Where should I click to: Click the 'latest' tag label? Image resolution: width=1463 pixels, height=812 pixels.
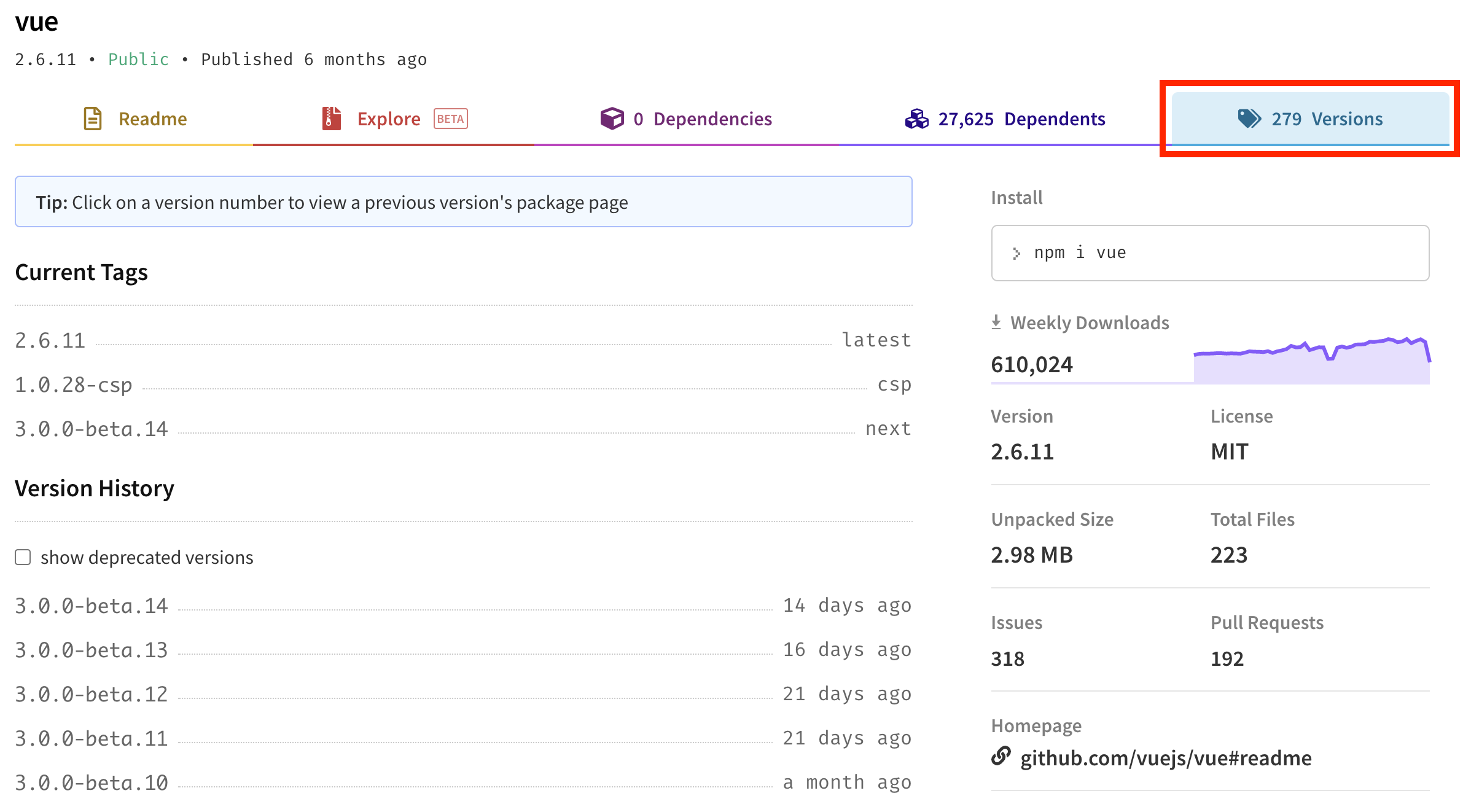[x=876, y=340]
